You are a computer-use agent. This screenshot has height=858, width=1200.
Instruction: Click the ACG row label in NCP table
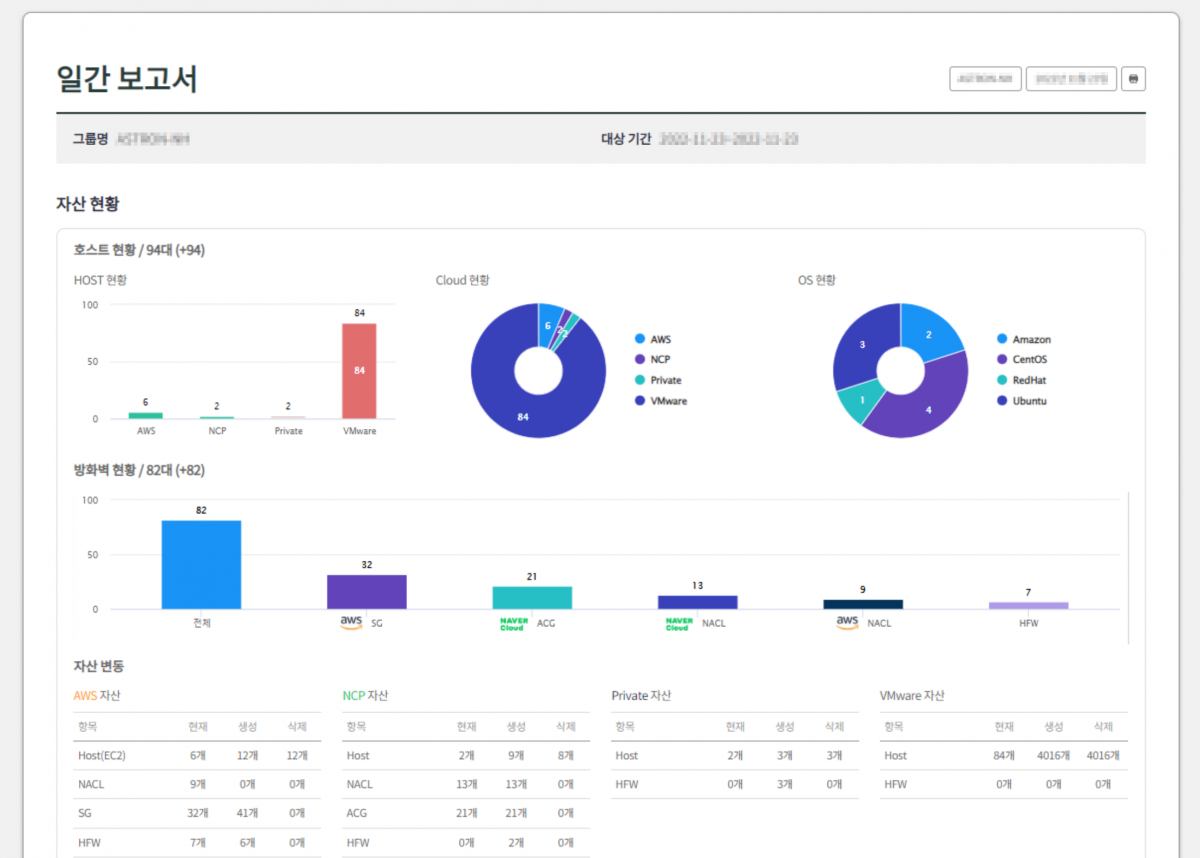[x=356, y=814]
